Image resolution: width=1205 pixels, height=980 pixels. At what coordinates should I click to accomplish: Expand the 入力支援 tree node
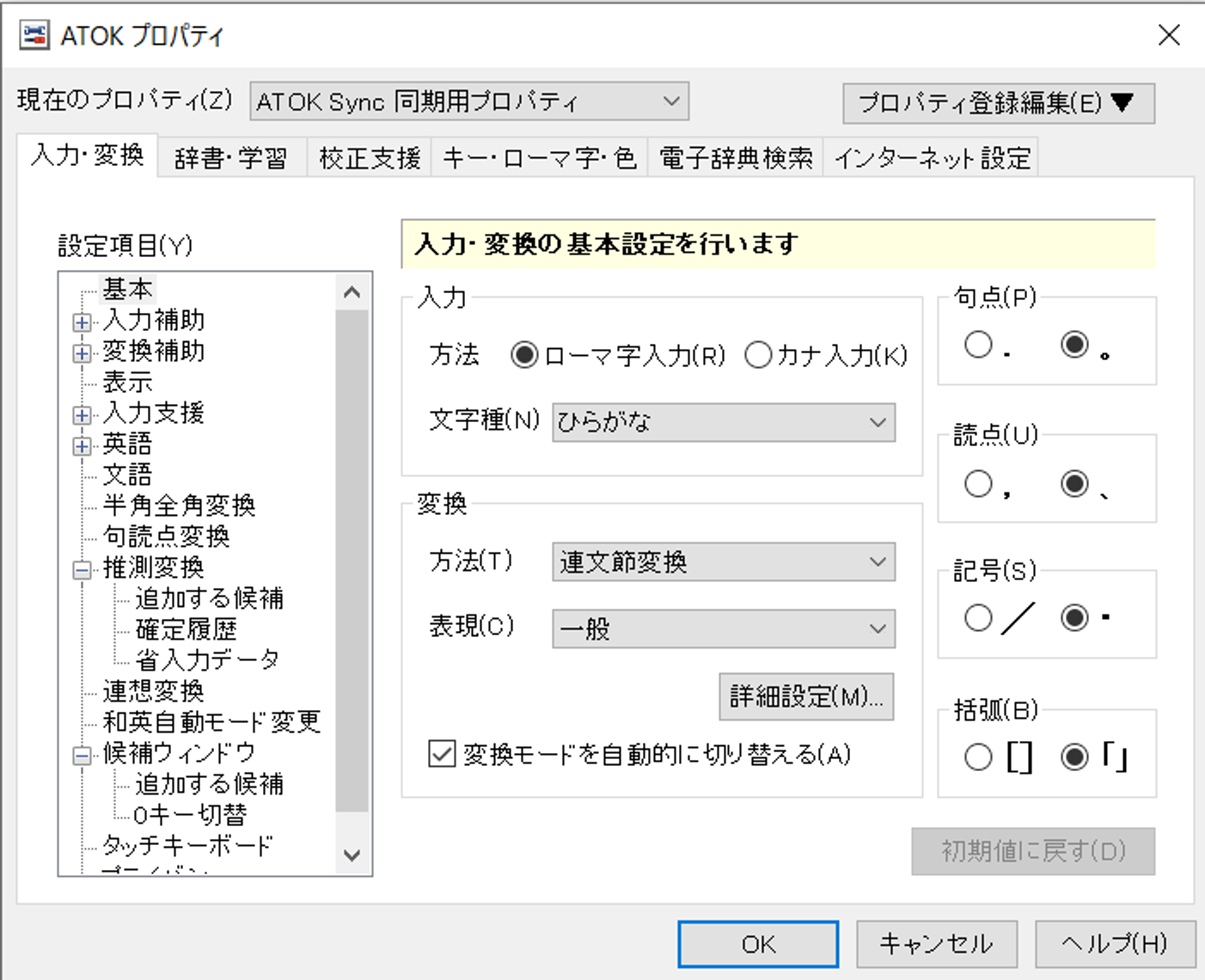point(82,415)
